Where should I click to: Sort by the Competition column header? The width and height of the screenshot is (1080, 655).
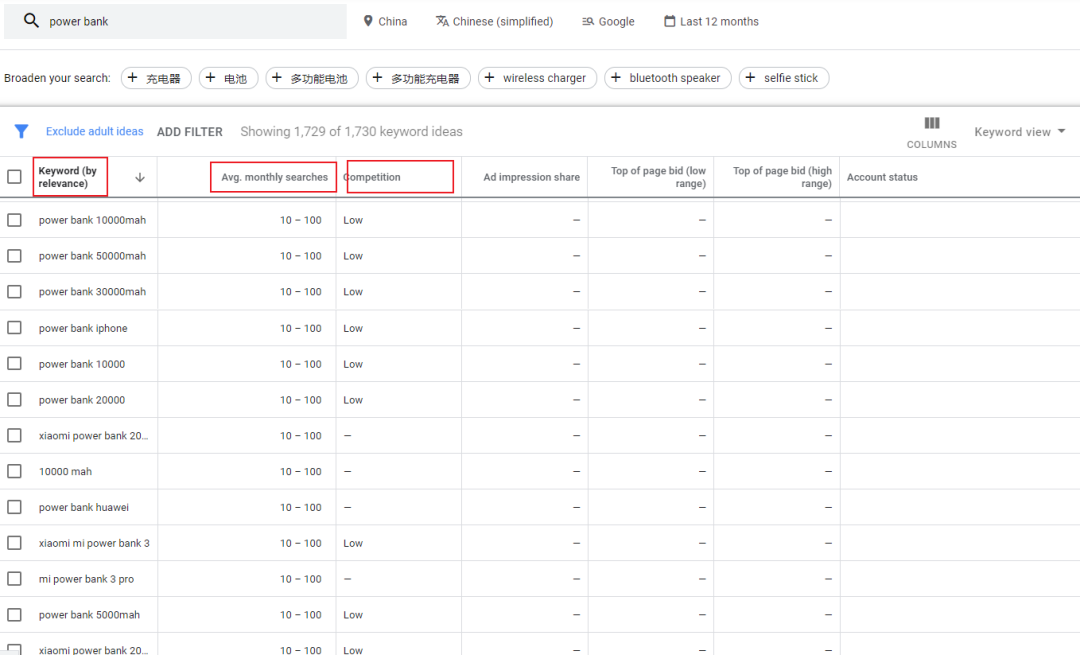pos(372,177)
